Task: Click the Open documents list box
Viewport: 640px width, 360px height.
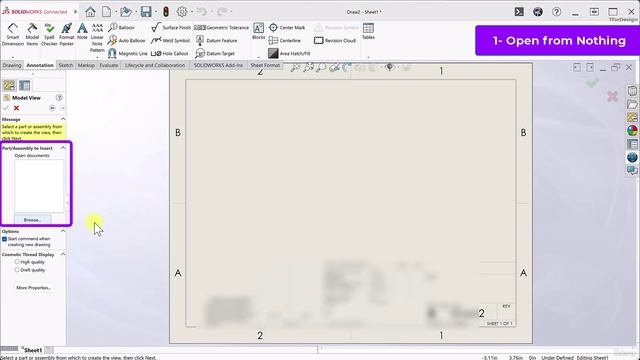Action: coord(39,186)
